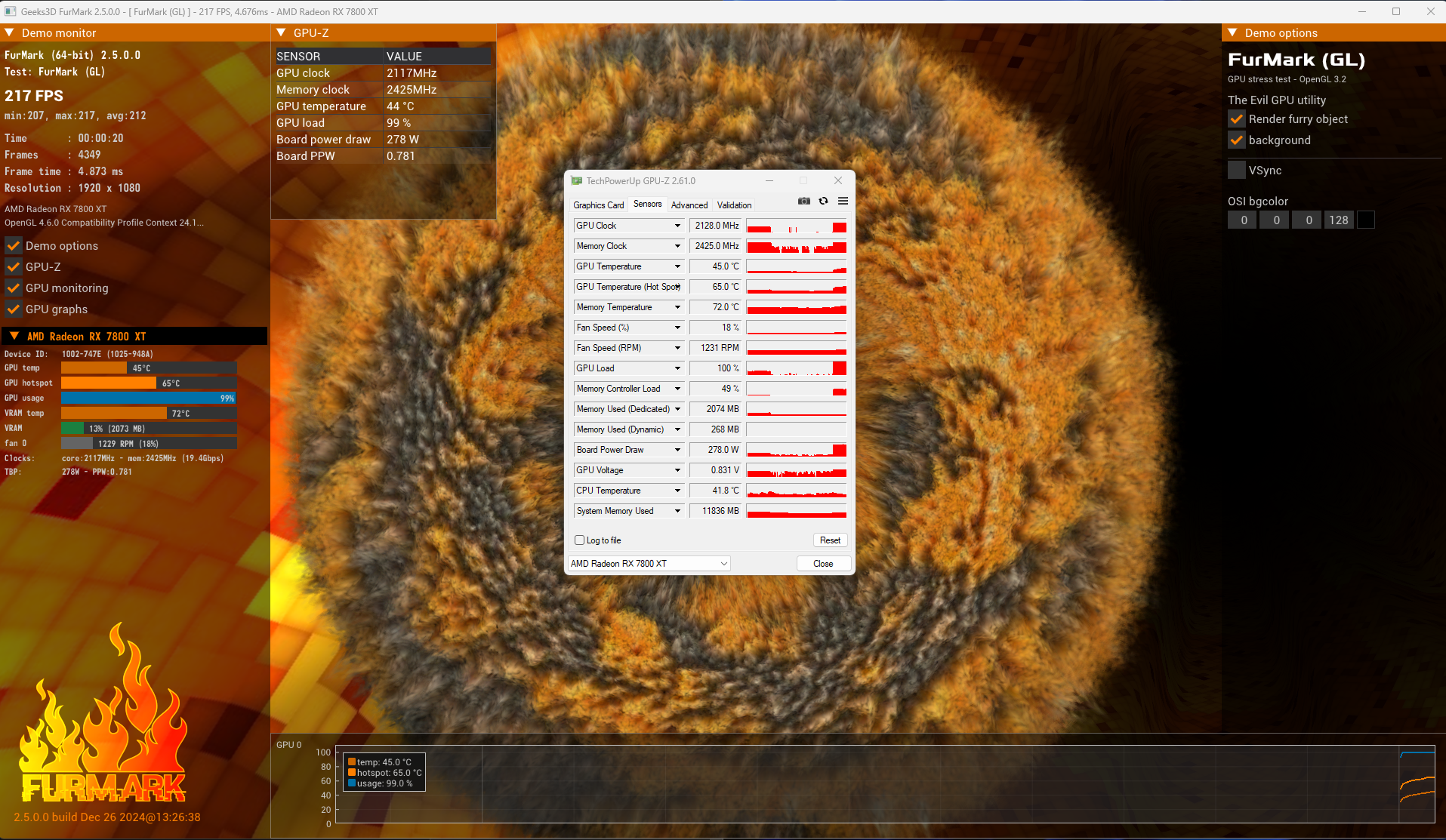Click the OSI bgcolor alpha field 128
Screen dimensions: 1446x840
click(x=1339, y=220)
